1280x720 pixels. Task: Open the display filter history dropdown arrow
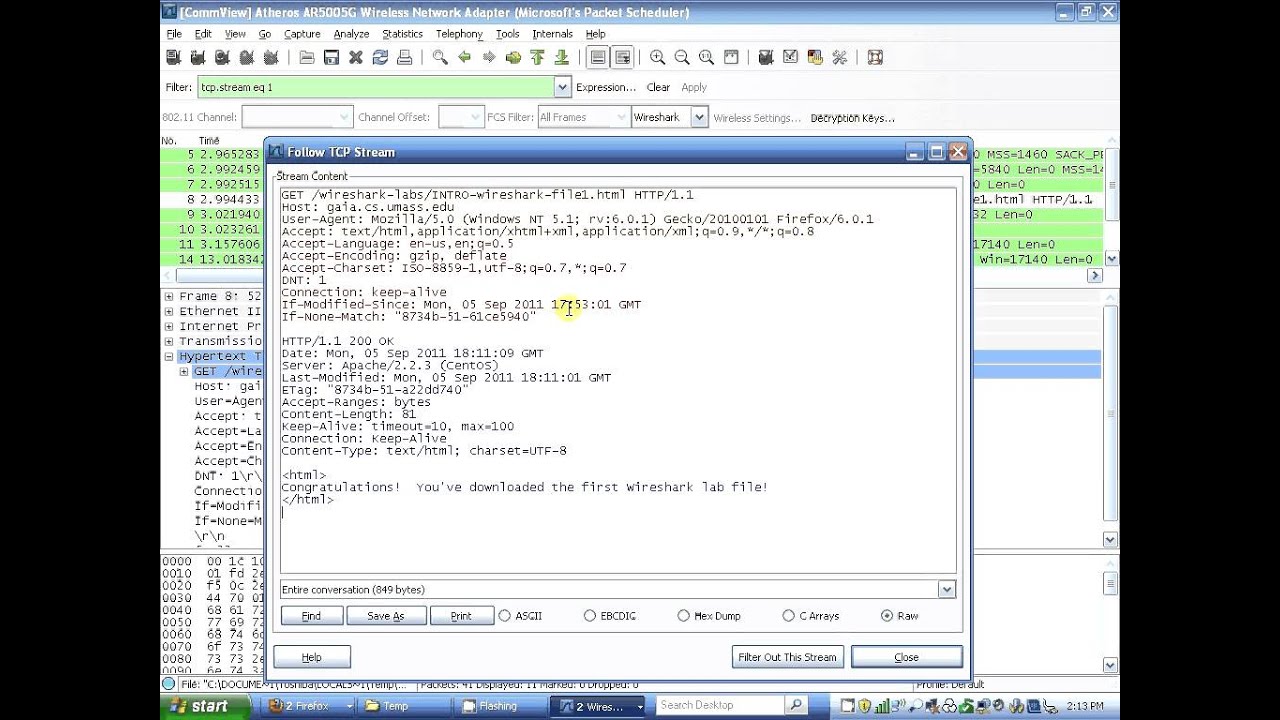(562, 87)
